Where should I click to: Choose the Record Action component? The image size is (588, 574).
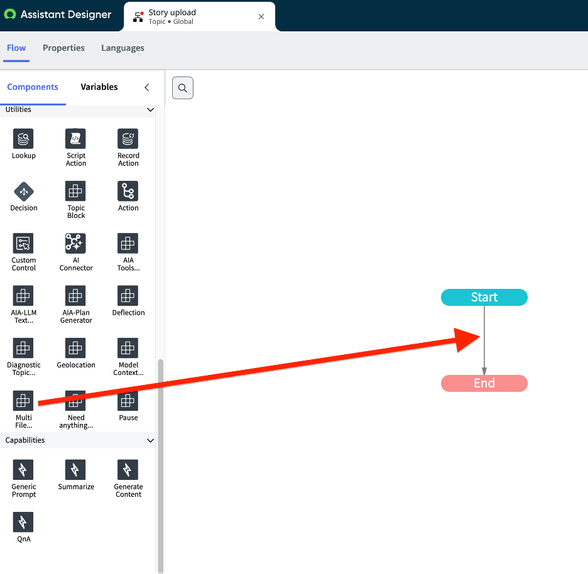[128, 147]
